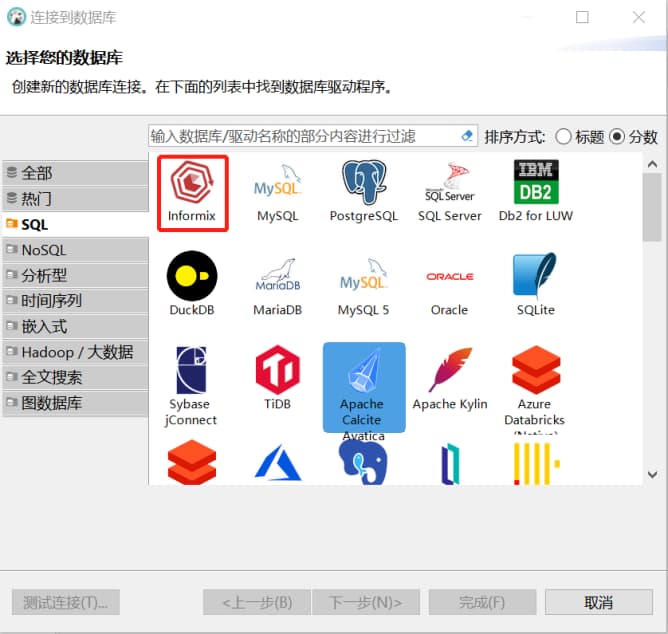This screenshot has height=634, width=668.
Task: Click <上一步(B) button
Action: coord(257,602)
